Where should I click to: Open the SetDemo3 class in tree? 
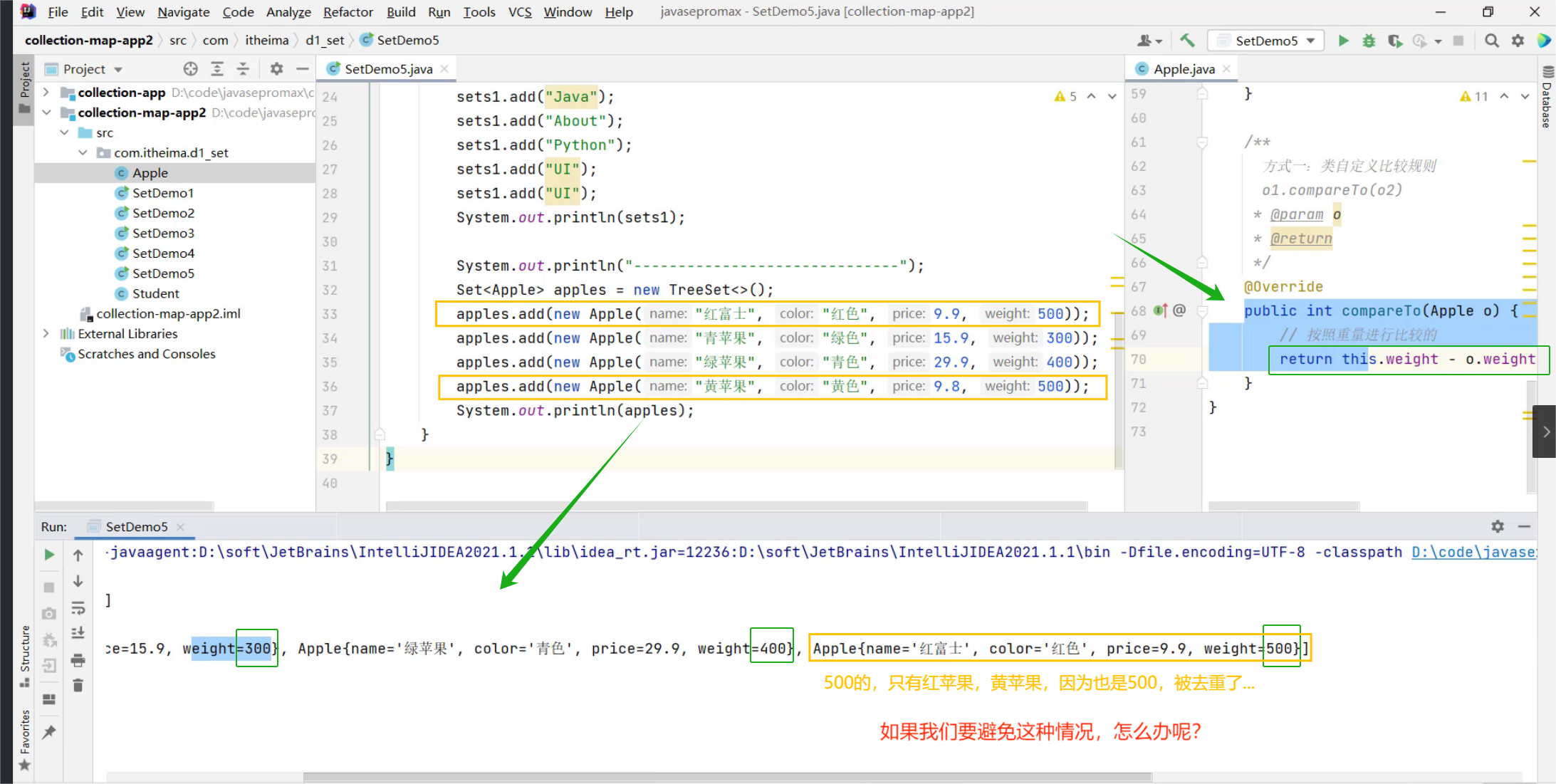point(162,233)
